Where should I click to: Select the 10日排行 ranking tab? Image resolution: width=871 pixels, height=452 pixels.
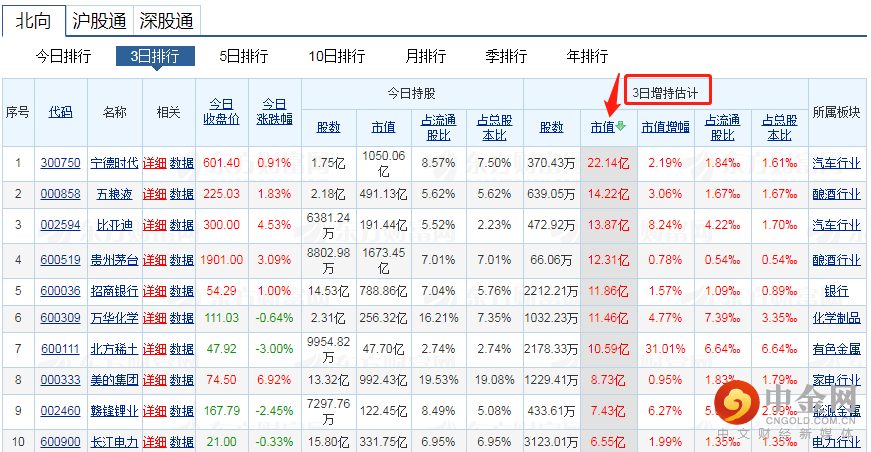click(337, 56)
